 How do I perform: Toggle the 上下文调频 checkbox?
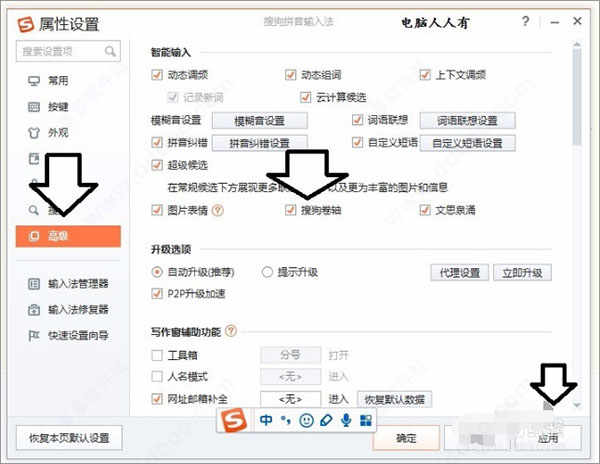(425, 75)
